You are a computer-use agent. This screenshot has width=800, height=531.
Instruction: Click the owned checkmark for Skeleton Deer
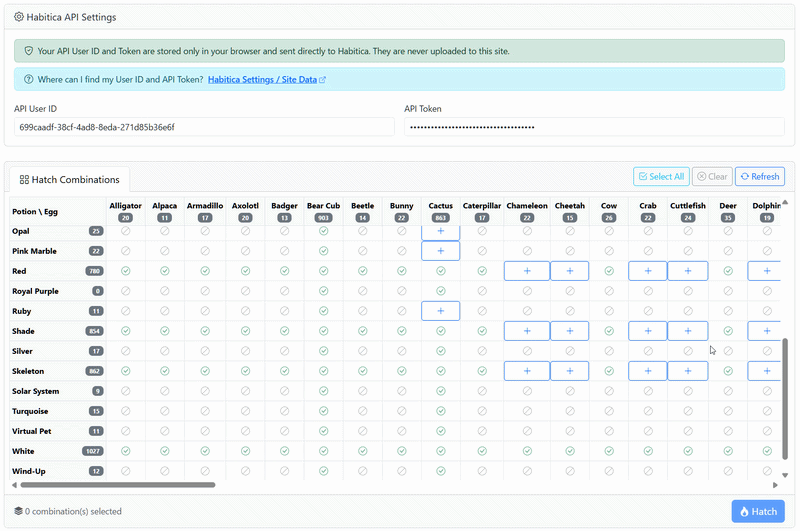(x=728, y=371)
